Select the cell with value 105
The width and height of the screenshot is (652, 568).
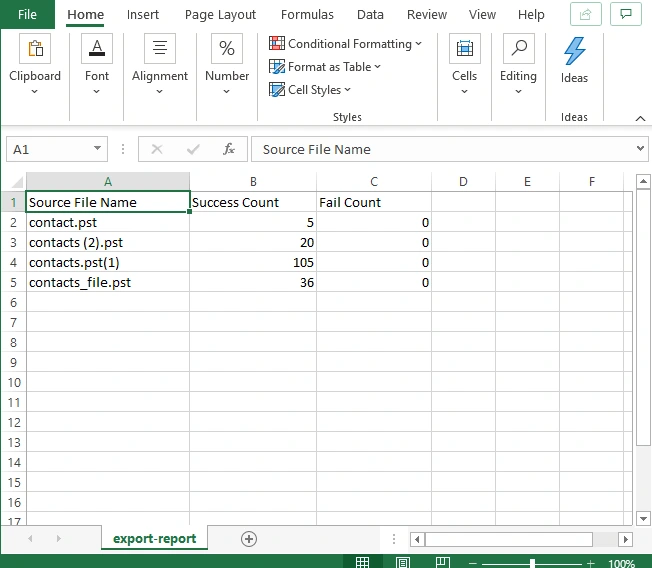253,262
